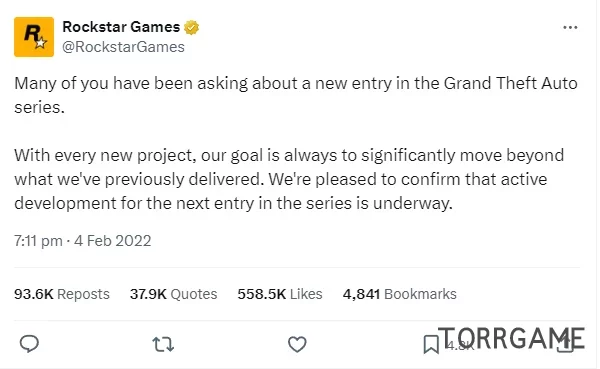Like the post with the heart icon
Viewport: 600px width, 369px height.
tap(297, 344)
